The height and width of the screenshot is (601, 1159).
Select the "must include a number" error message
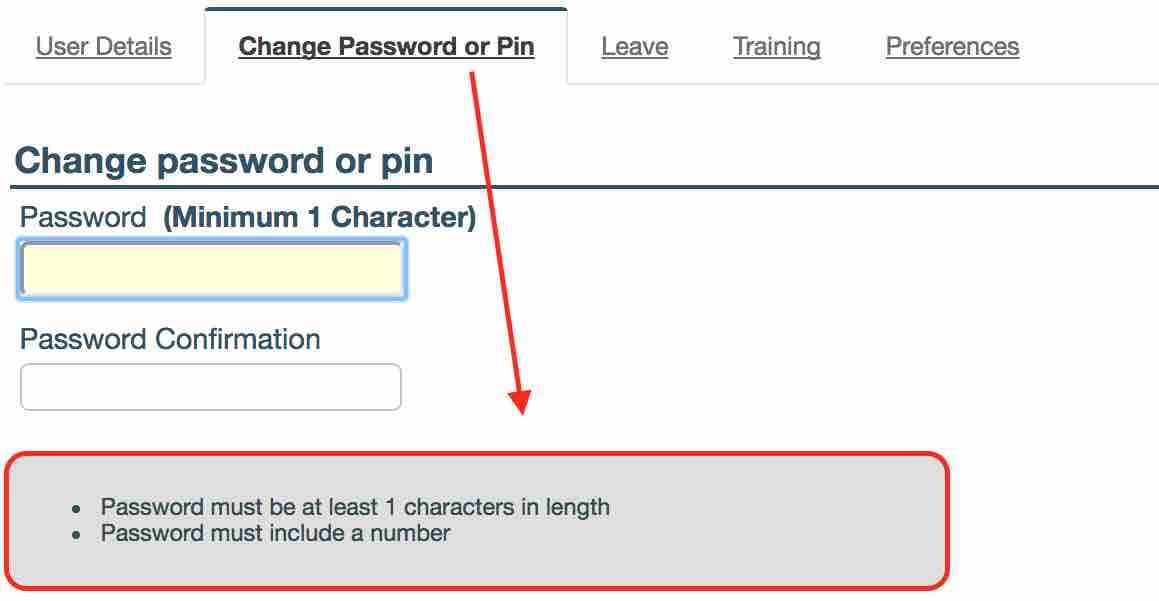tap(275, 533)
